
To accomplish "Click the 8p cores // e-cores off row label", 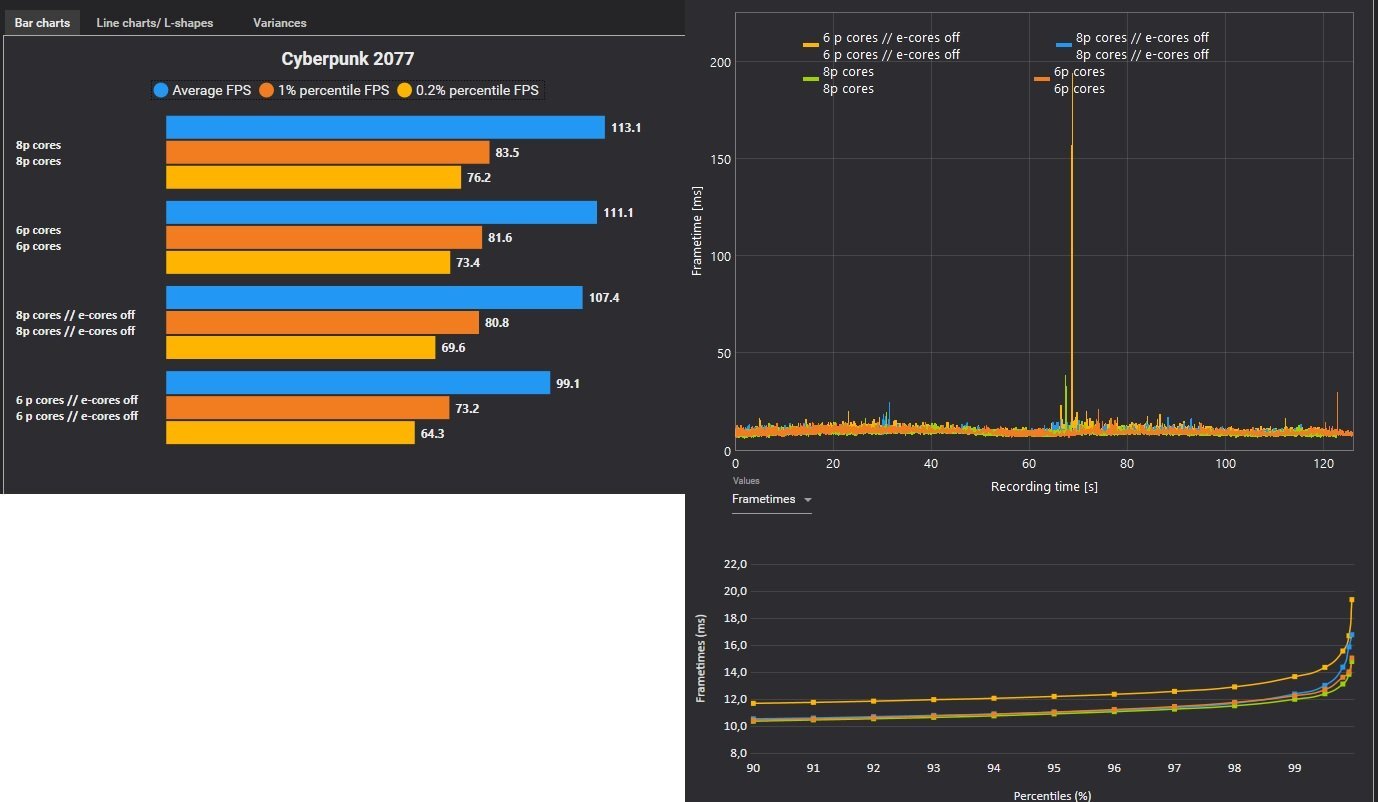I will click(75, 323).
